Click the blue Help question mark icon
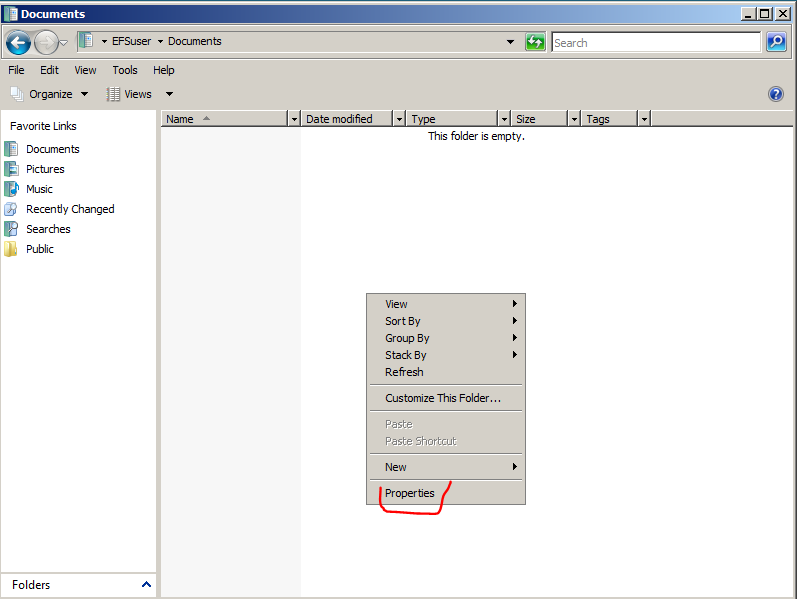This screenshot has height=599, width=797. click(776, 94)
